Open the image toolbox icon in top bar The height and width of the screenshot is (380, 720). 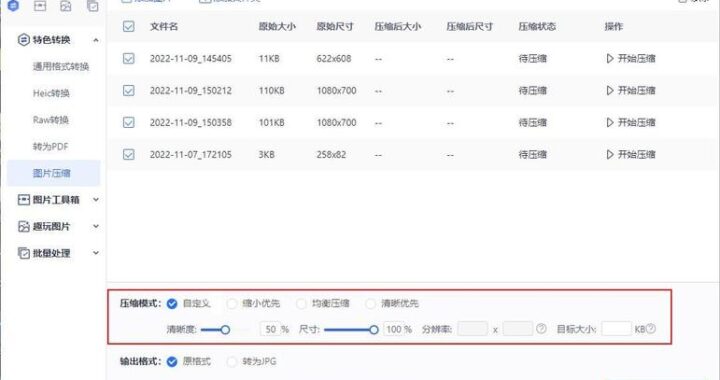point(40,6)
